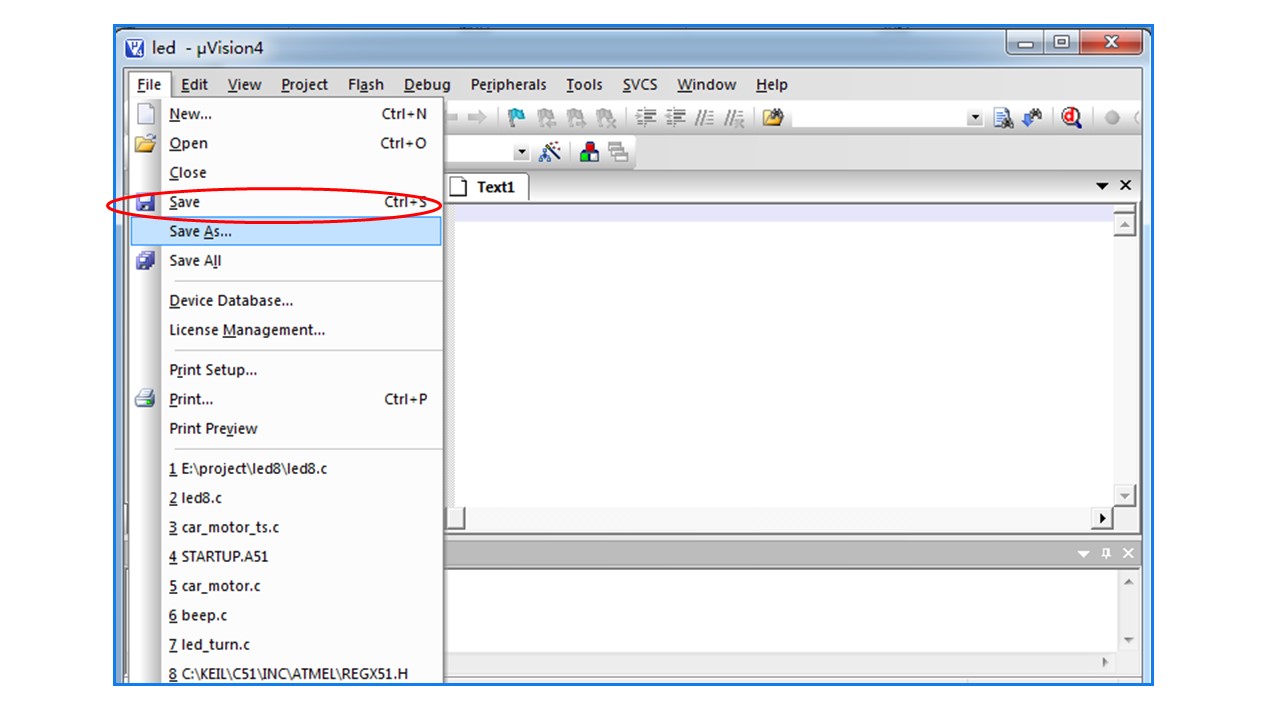Pin the bottom output panel
Image resolution: width=1280 pixels, height=720 pixels.
[1106, 553]
